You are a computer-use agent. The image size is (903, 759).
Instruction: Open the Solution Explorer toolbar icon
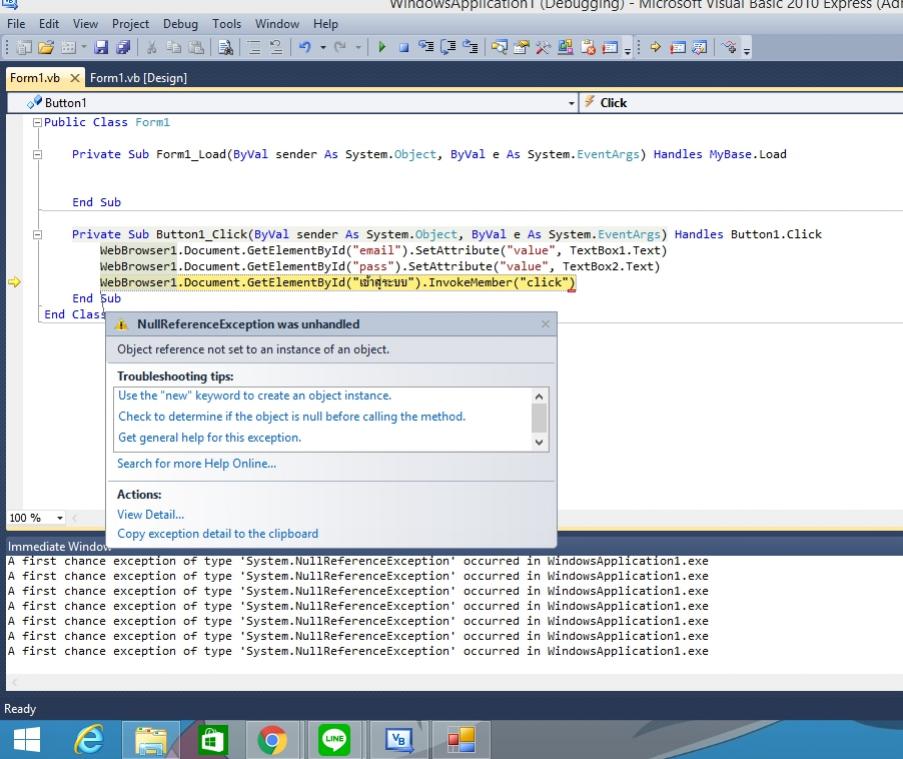pos(499,47)
